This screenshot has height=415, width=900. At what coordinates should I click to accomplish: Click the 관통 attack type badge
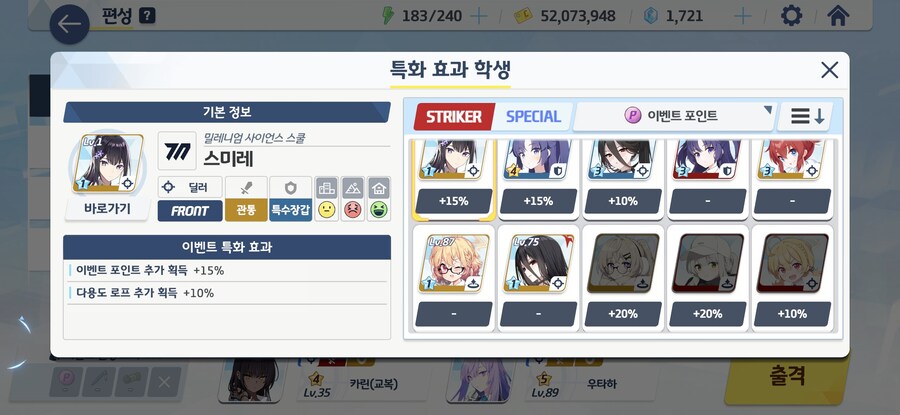point(246,210)
